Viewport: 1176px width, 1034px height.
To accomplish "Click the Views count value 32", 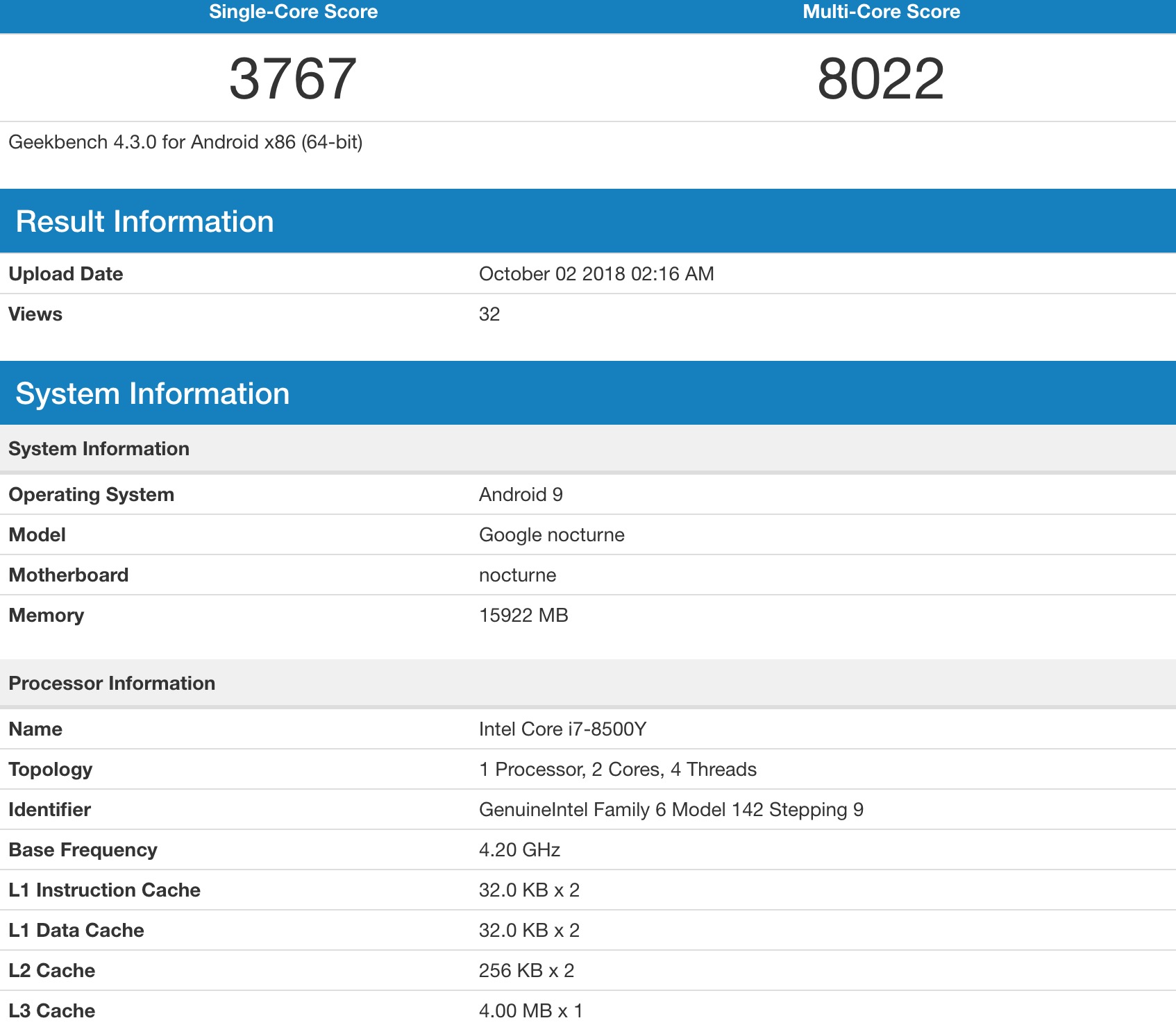I will pyautogui.click(x=489, y=314).
